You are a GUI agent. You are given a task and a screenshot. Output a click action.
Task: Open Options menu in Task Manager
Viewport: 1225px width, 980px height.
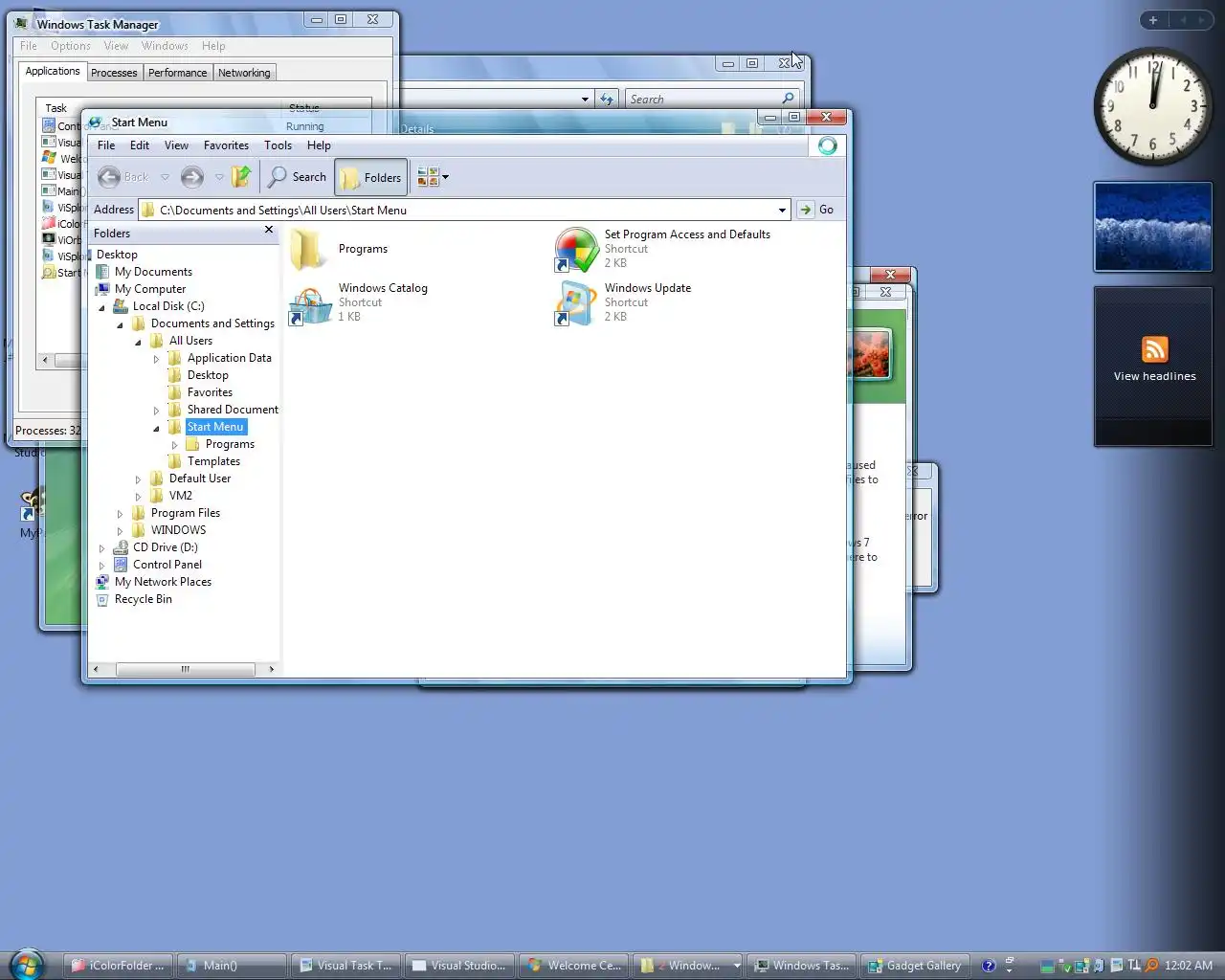71,46
